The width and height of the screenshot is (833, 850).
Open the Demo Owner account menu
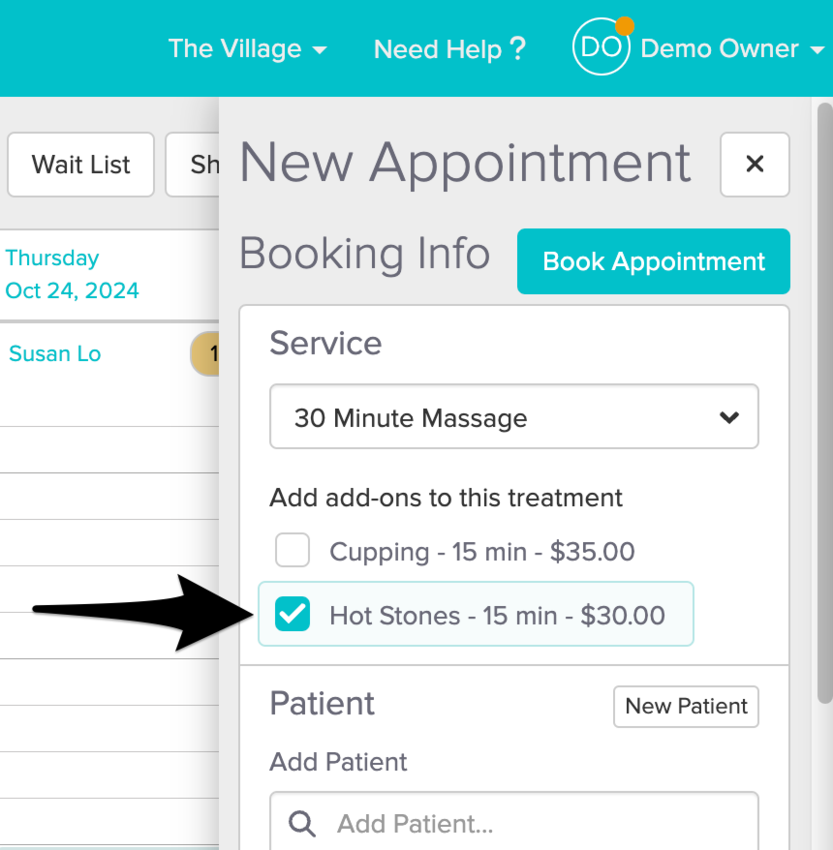pos(730,48)
